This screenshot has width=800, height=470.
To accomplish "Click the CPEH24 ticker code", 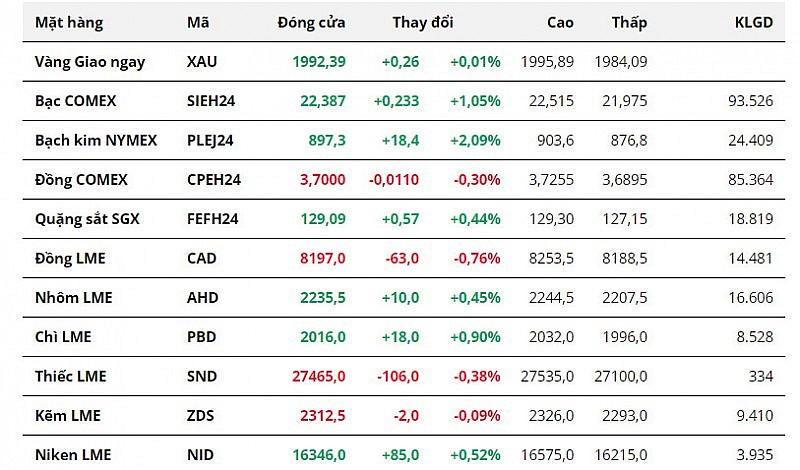I will (x=213, y=180).
